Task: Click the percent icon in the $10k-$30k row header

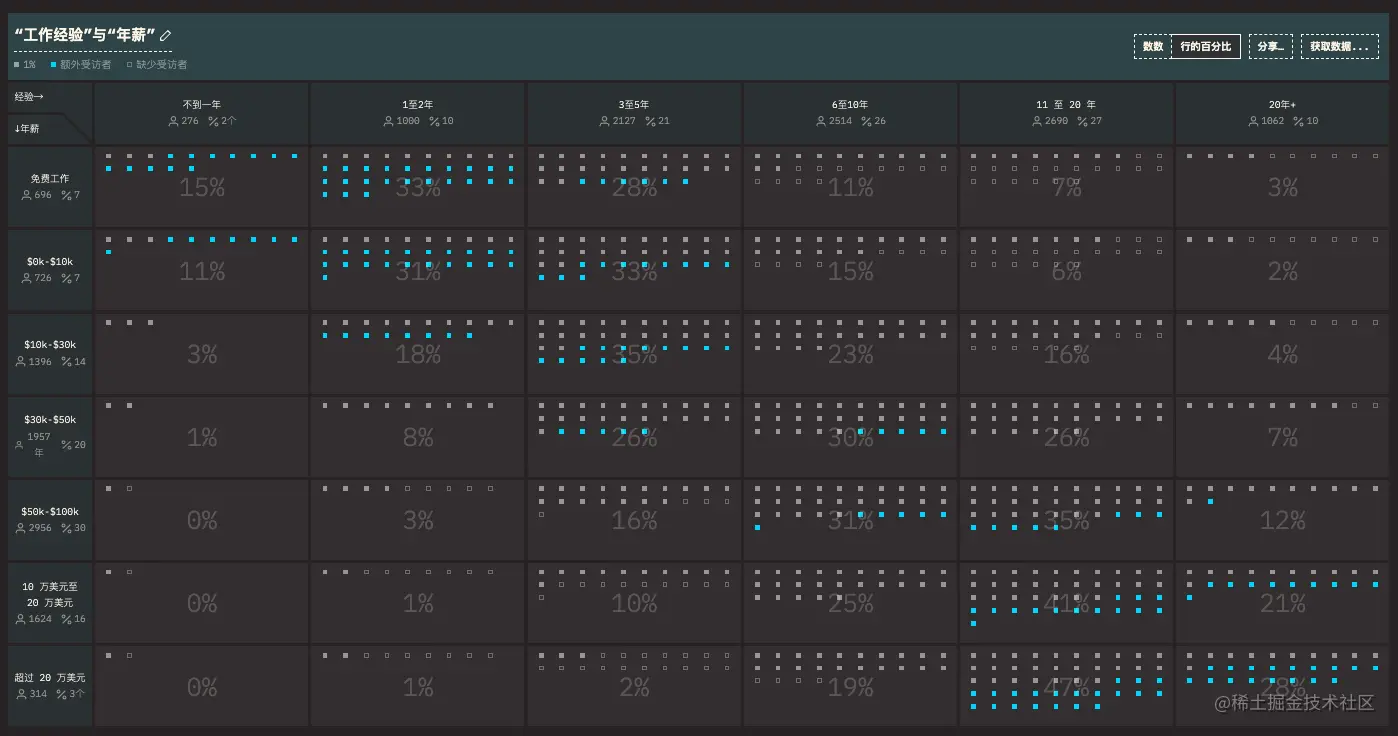Action: pos(66,362)
